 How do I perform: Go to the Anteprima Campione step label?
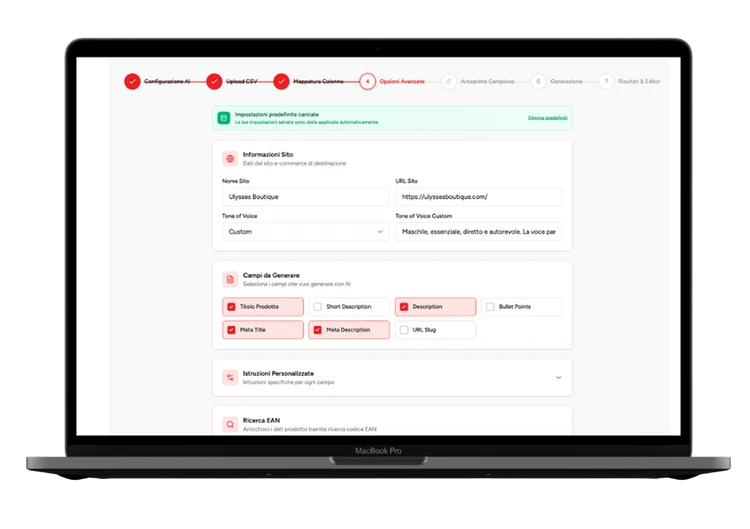pos(487,81)
